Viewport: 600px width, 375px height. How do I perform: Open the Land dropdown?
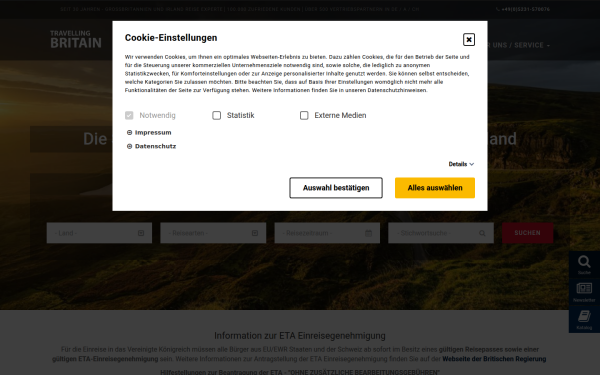99,233
